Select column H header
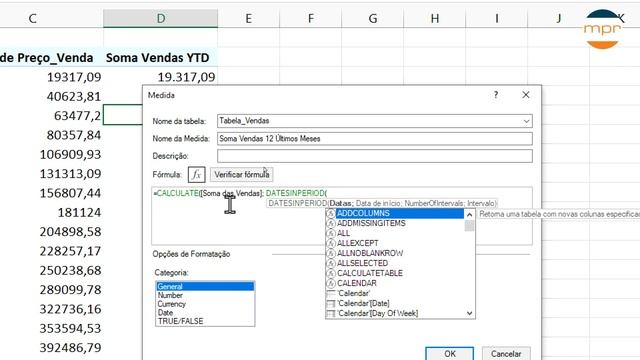This screenshot has height=360, width=640. pos(435,18)
